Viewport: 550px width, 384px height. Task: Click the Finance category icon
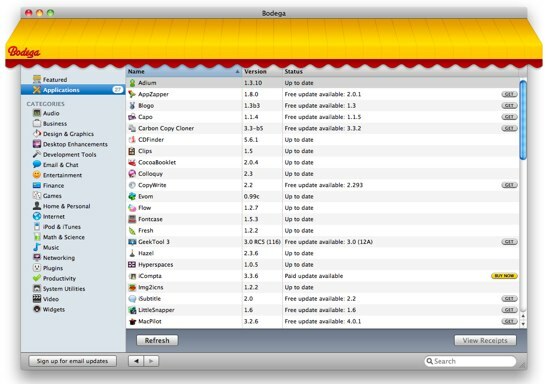tap(37, 185)
